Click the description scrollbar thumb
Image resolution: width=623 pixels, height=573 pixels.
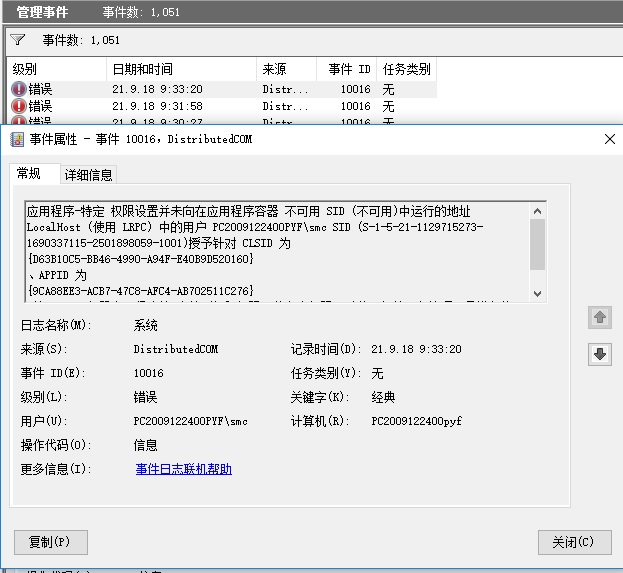click(538, 244)
